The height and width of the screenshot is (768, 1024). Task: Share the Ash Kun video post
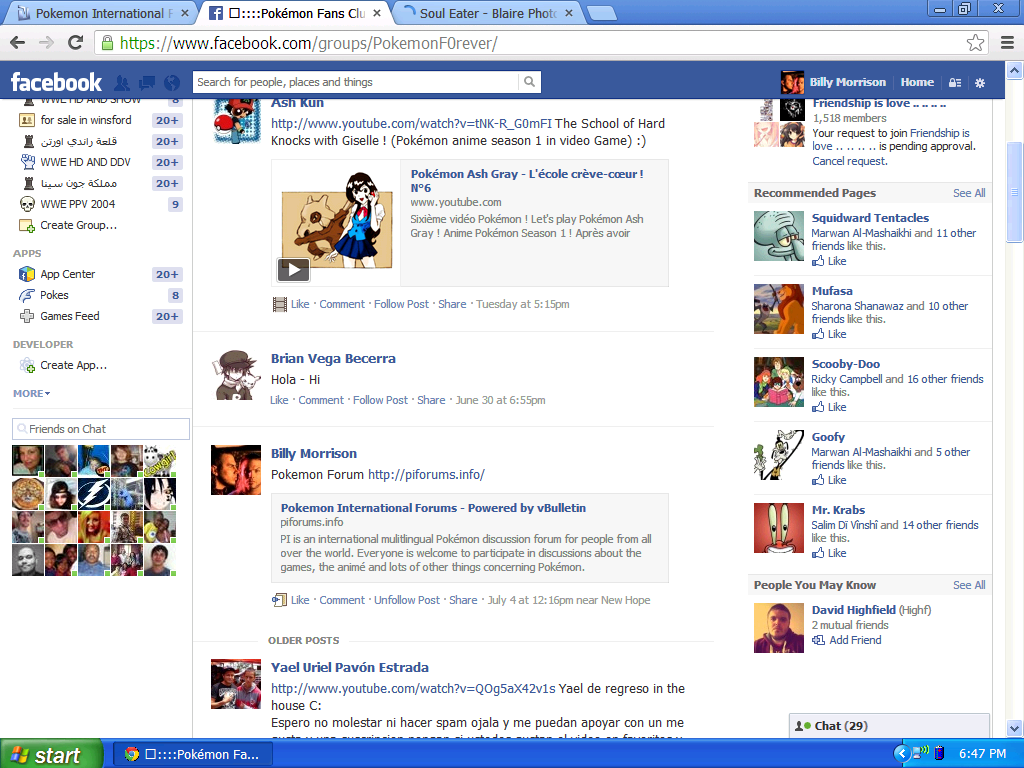click(452, 304)
